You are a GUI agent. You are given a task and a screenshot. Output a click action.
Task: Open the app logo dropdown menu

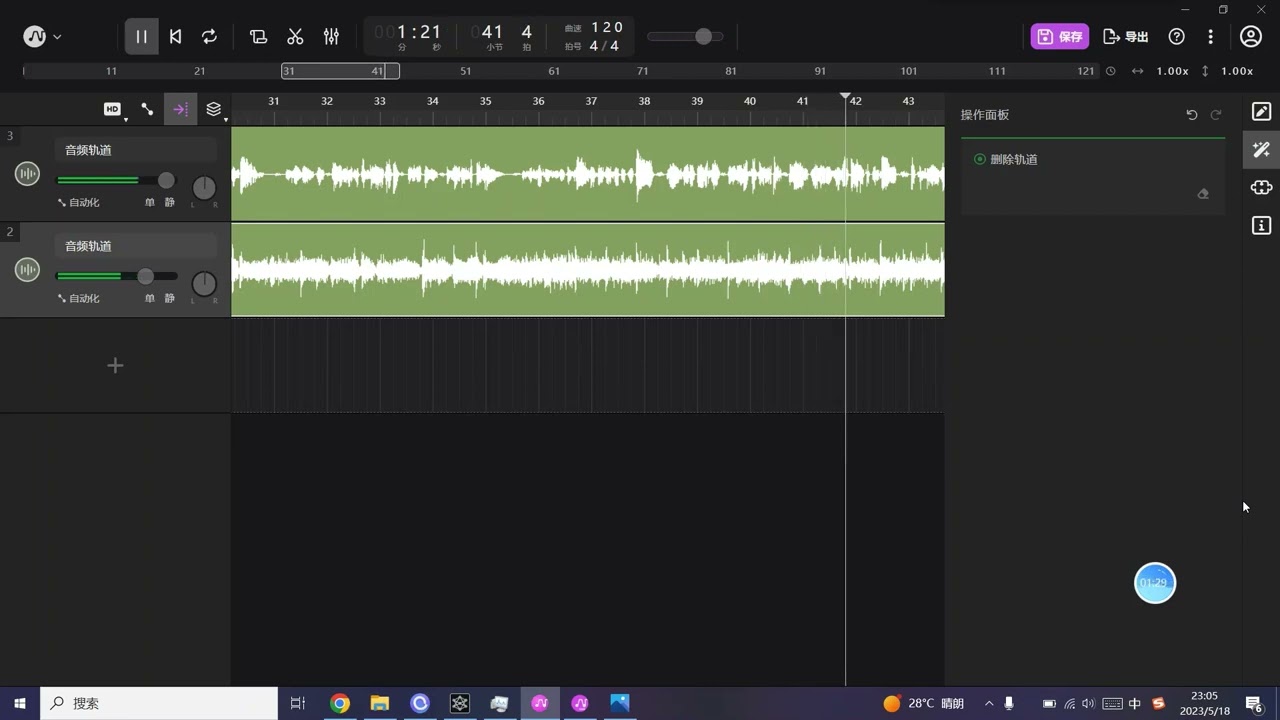tap(42, 37)
